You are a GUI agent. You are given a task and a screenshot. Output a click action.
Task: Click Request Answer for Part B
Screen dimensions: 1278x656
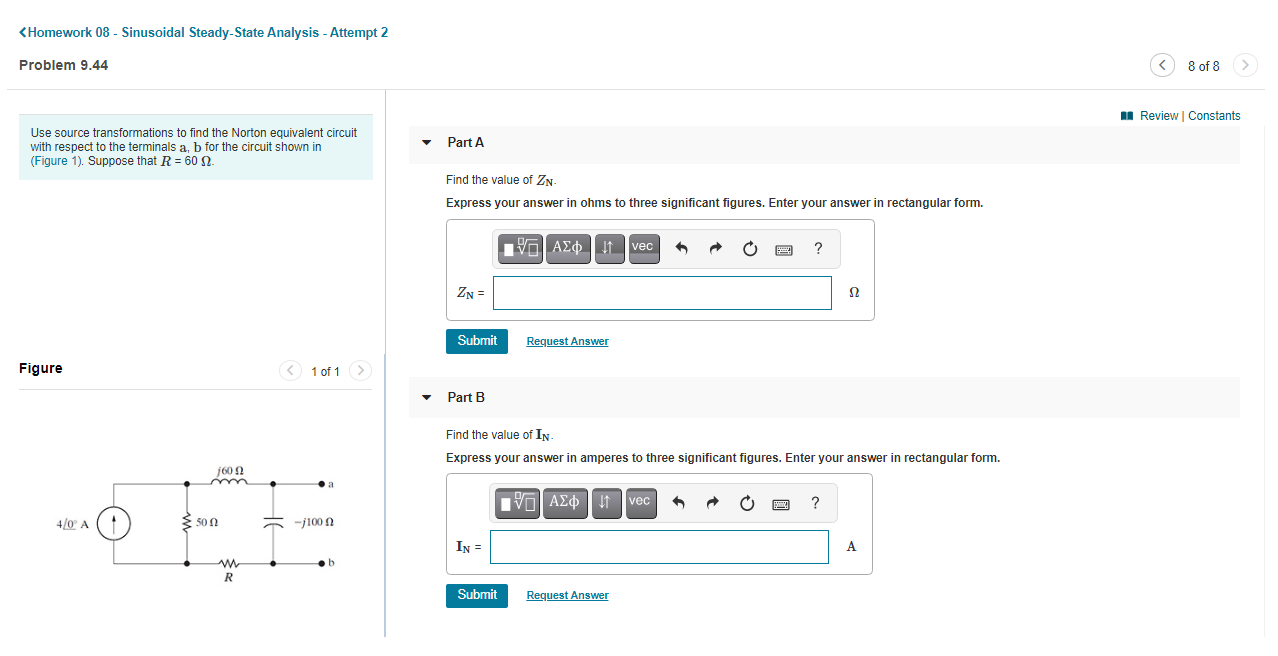(567, 595)
